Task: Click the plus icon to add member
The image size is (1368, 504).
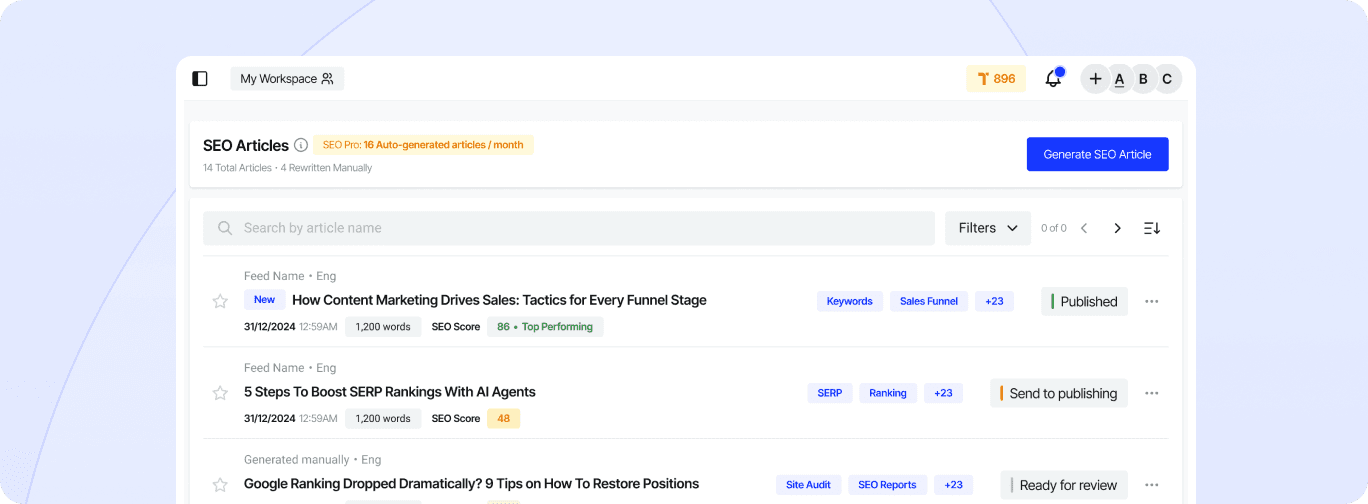Action: pyautogui.click(x=1096, y=79)
